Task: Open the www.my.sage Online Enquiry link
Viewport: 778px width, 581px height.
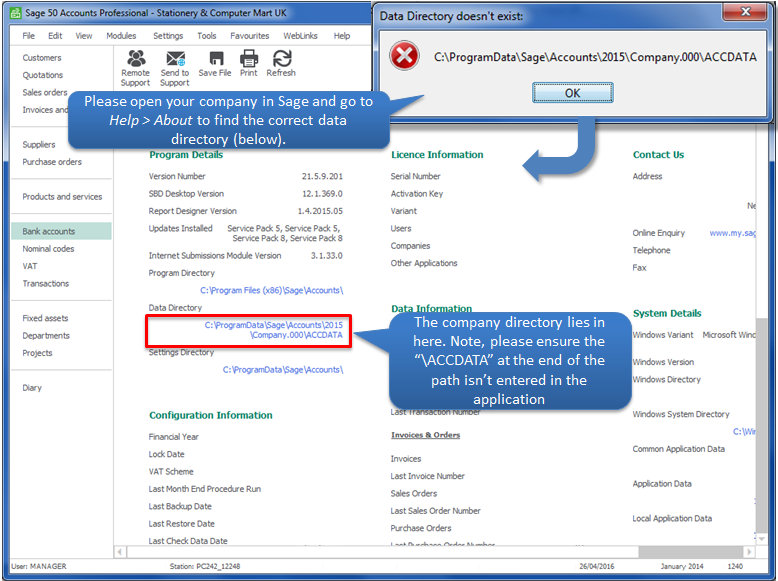Action: click(732, 233)
